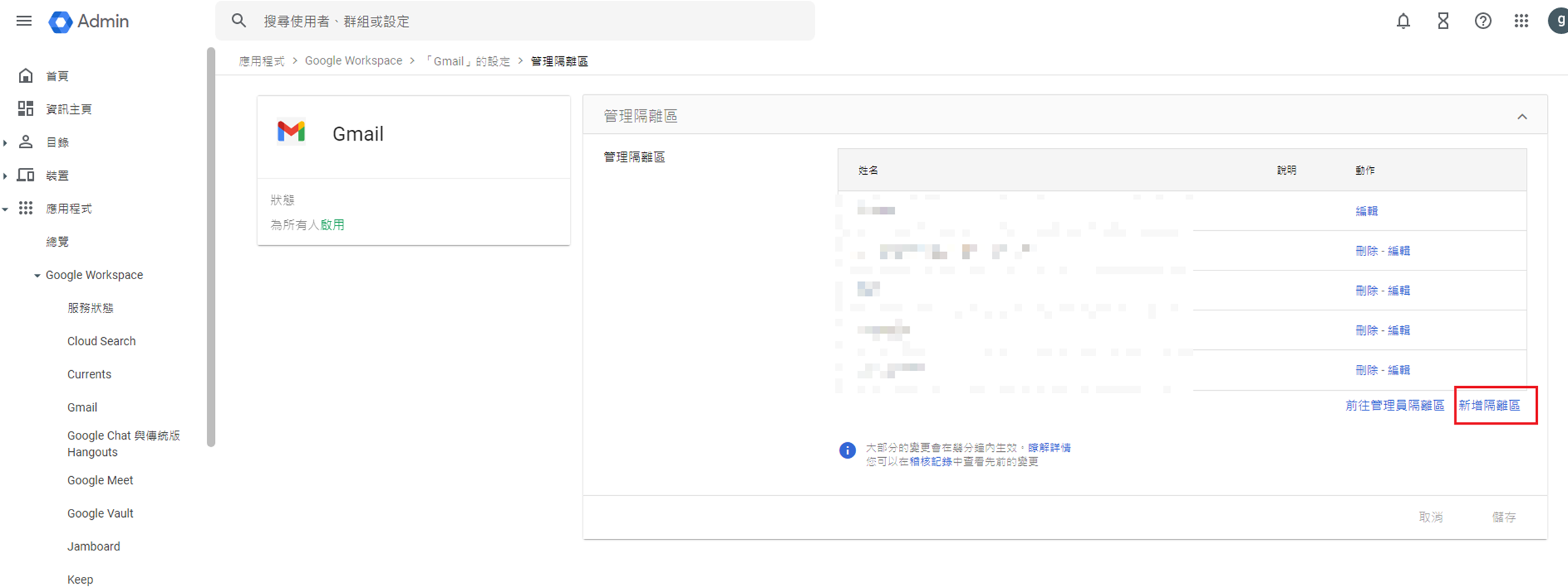This screenshot has width=1568, height=587.
Task: Open the help question mark icon
Action: [x=1482, y=22]
